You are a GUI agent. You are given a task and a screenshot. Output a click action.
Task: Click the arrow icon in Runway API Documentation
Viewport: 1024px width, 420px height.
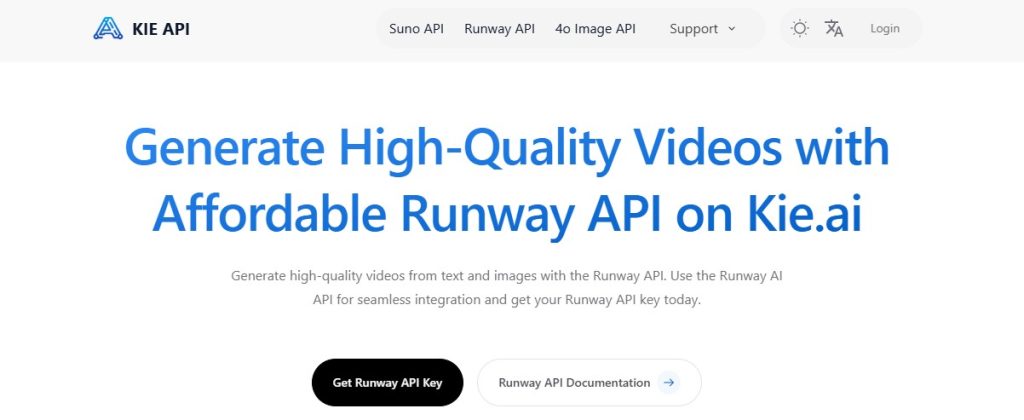(669, 383)
